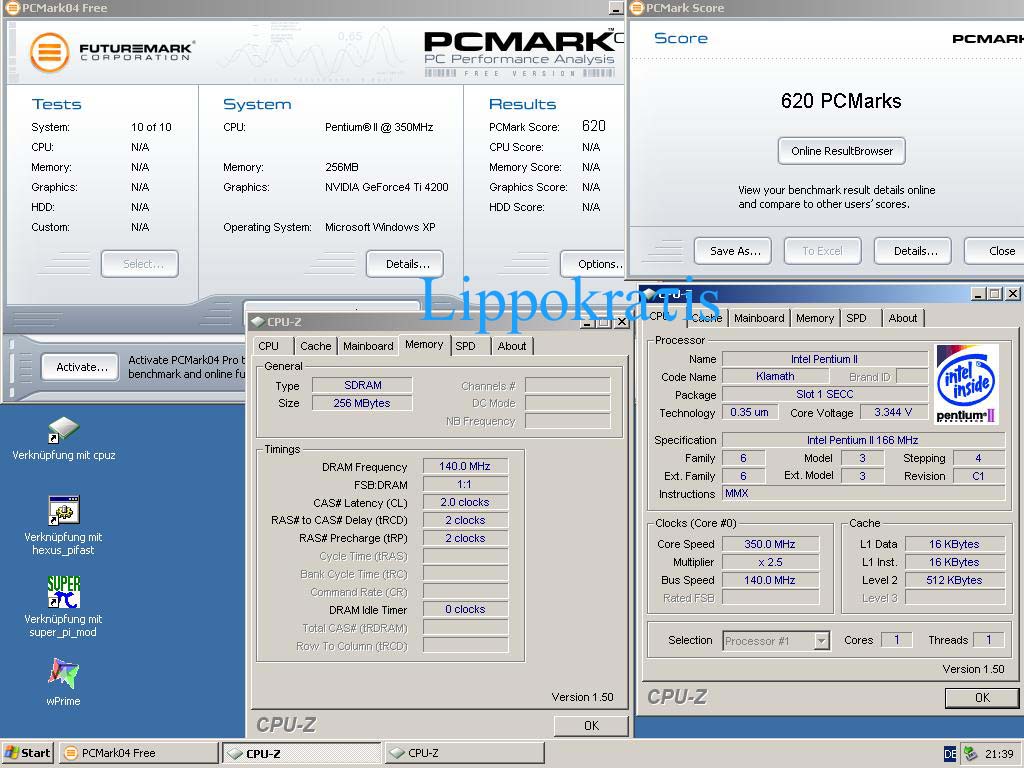The height and width of the screenshot is (768, 1024).
Task: Click the PCMark Score window title icon
Action: tap(637, 8)
